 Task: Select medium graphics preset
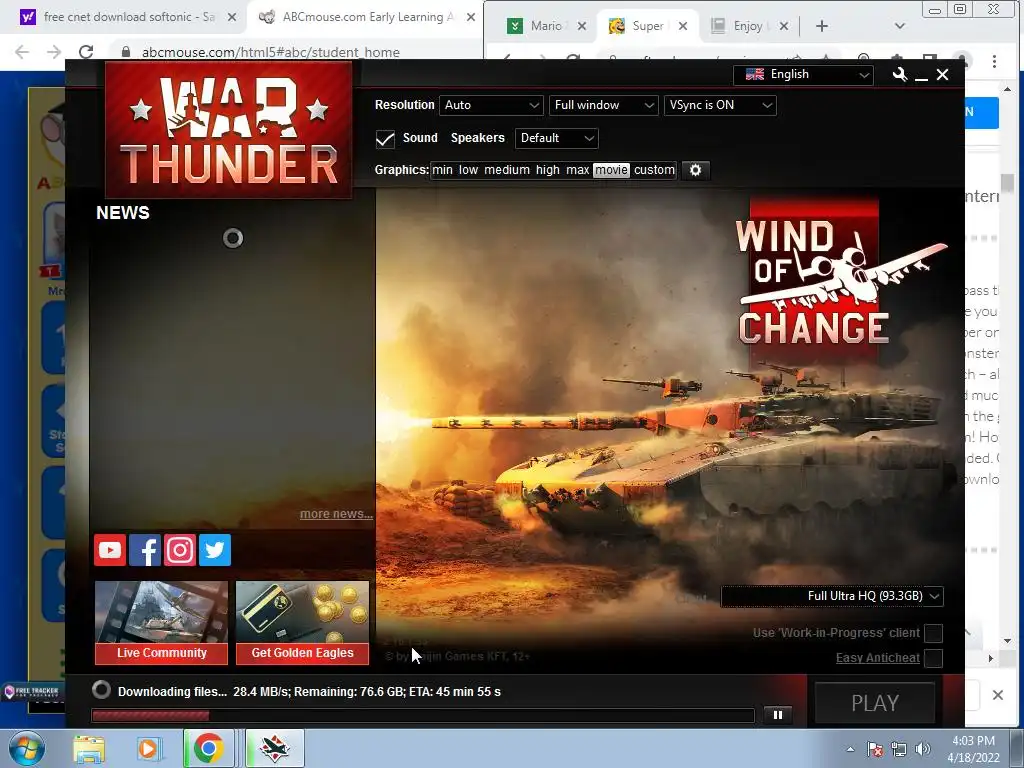[507, 170]
